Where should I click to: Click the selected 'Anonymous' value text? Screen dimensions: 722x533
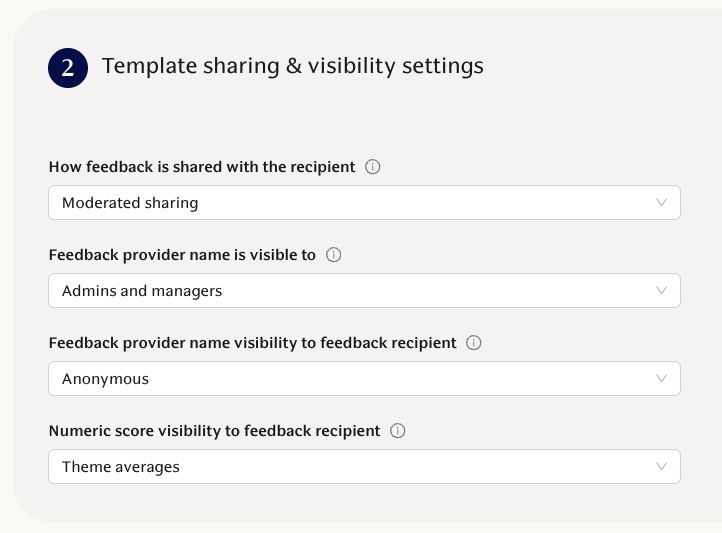click(105, 379)
